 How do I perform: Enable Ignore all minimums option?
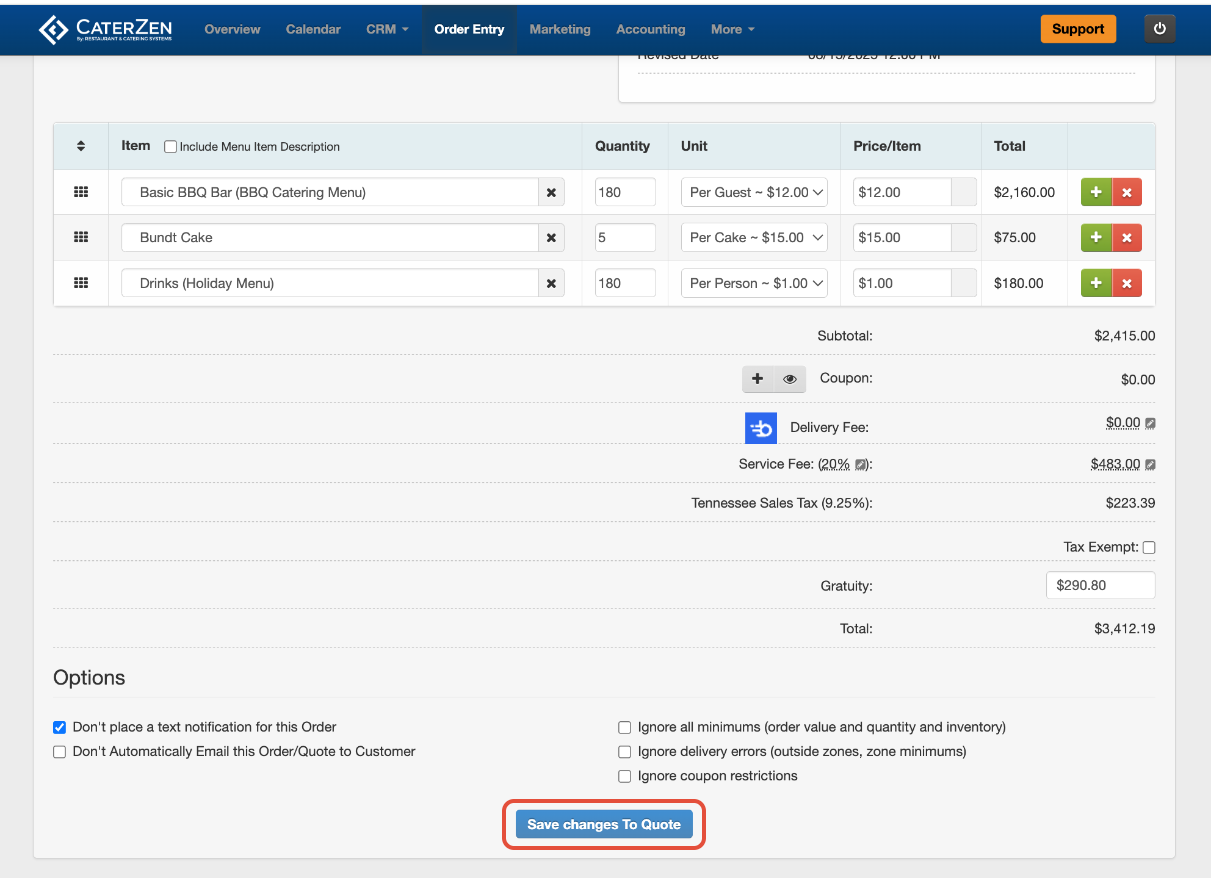[x=625, y=727]
